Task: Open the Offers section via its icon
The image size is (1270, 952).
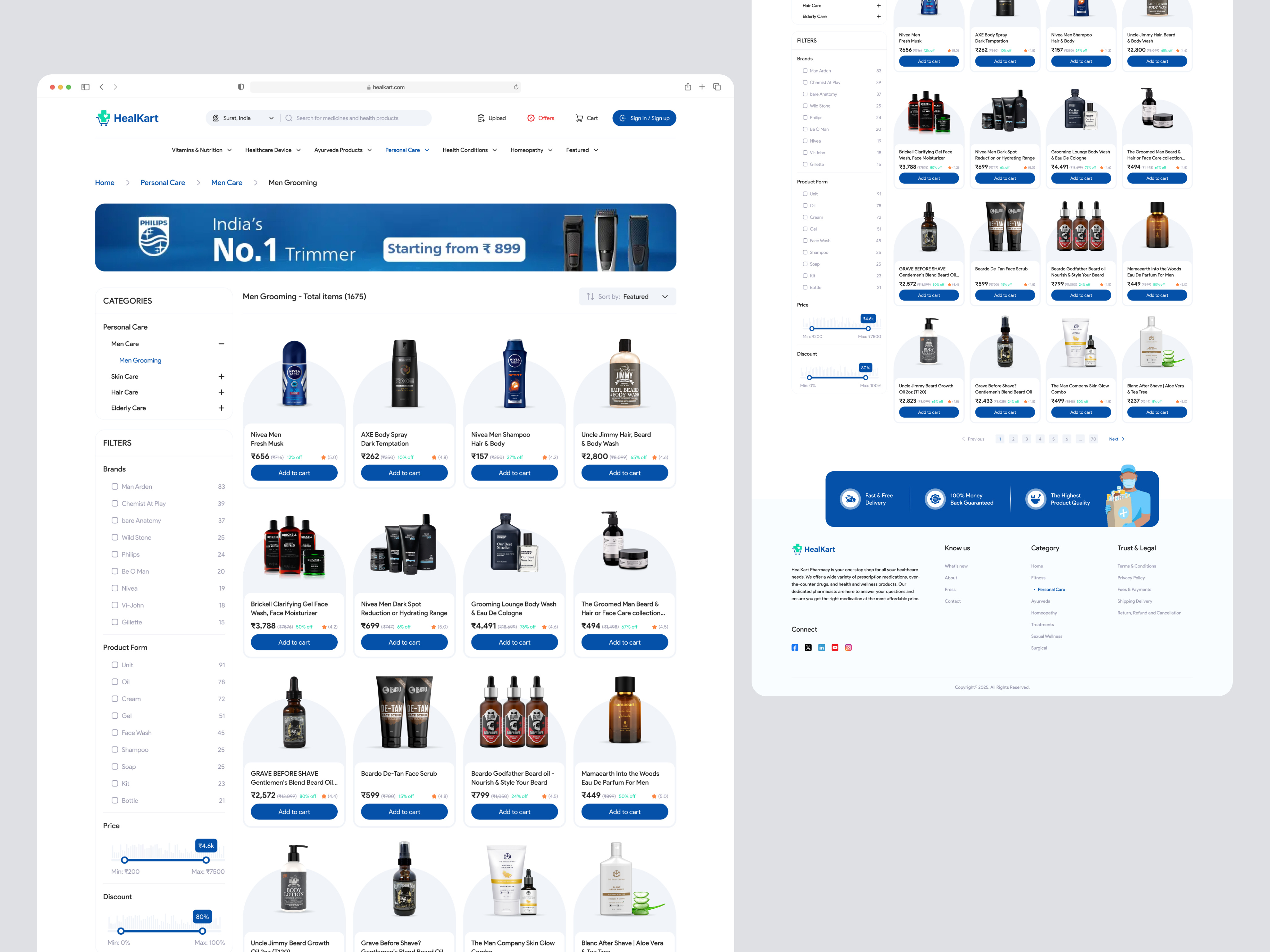Action: pos(531,118)
